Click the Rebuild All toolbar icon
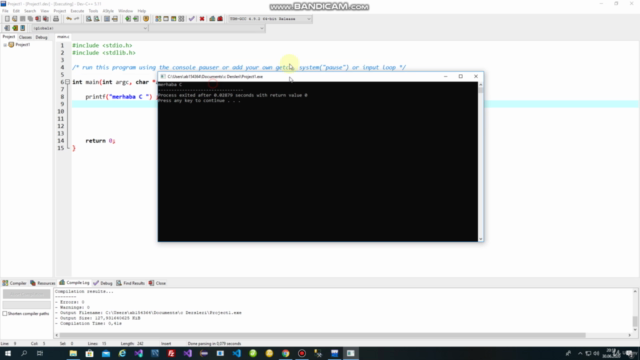The height and width of the screenshot is (360, 640). click(x=182, y=19)
